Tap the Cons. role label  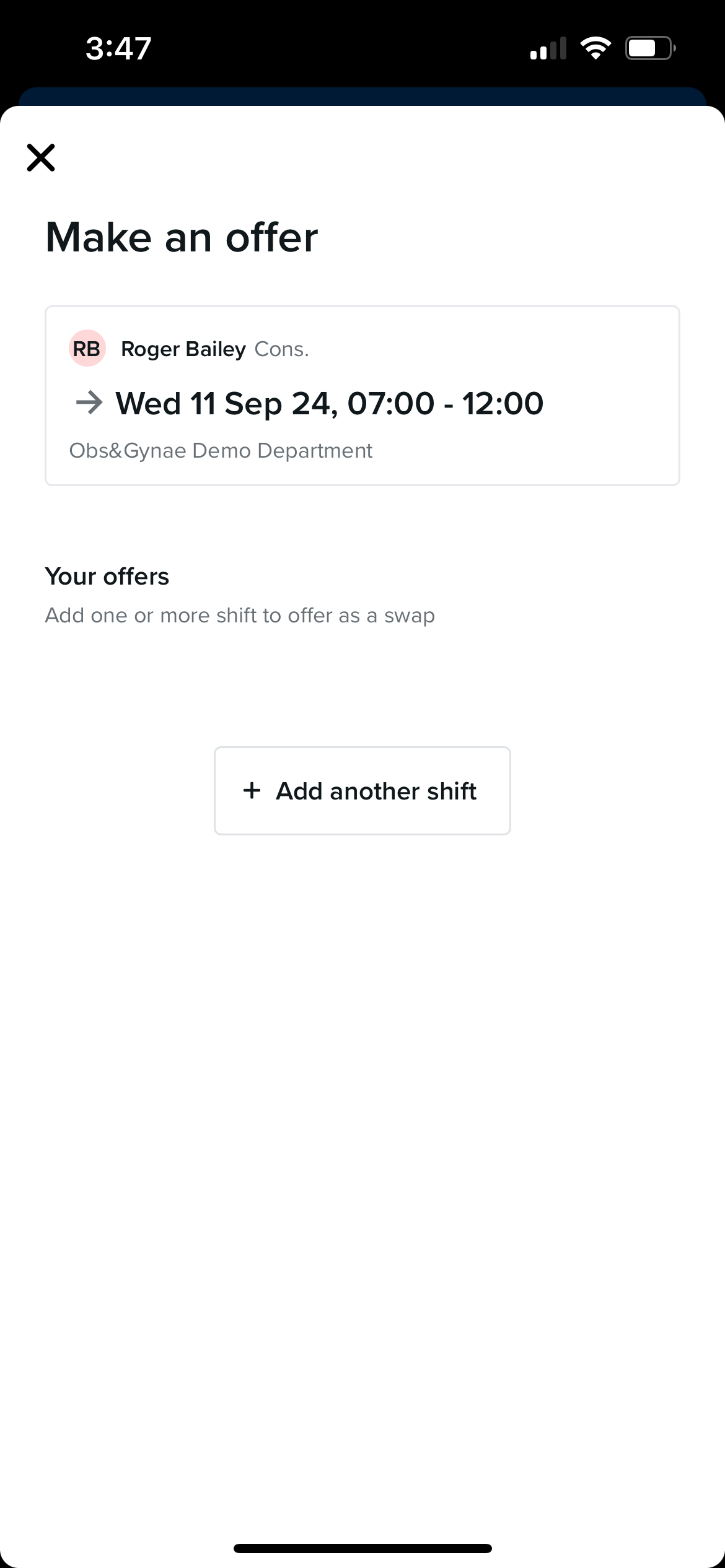pyautogui.click(x=281, y=349)
